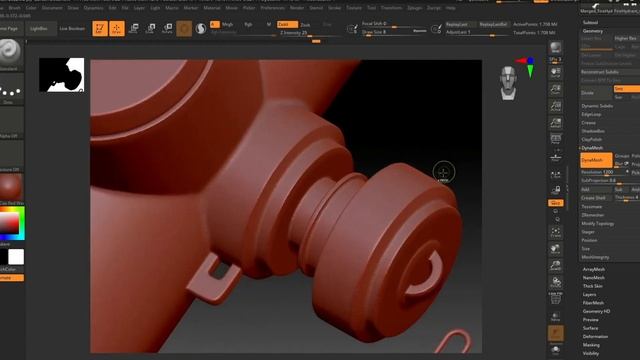The width and height of the screenshot is (640, 360).
Task: Open the Render menu
Action: pos(297,8)
